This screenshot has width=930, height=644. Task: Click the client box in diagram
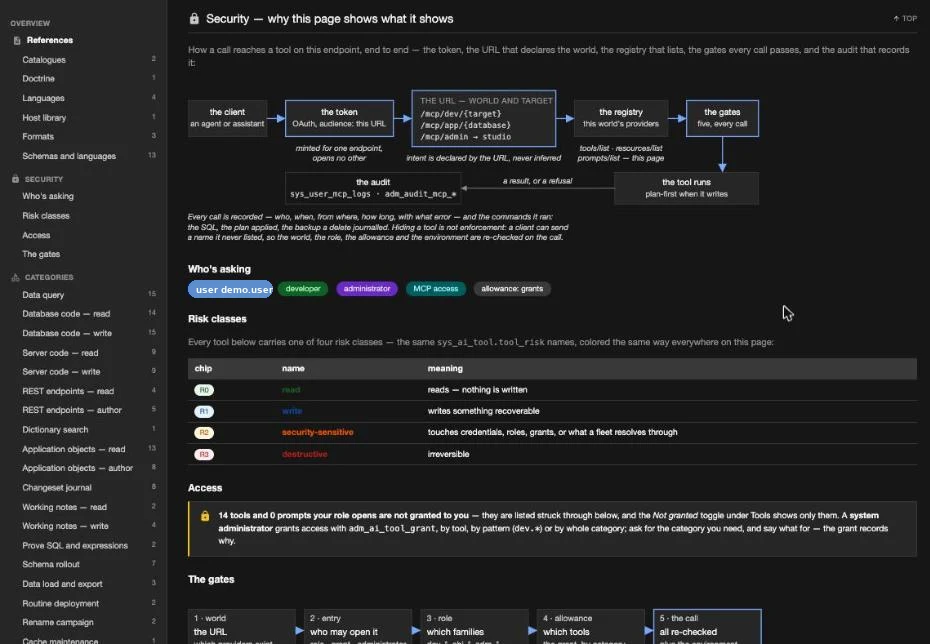pos(227,118)
